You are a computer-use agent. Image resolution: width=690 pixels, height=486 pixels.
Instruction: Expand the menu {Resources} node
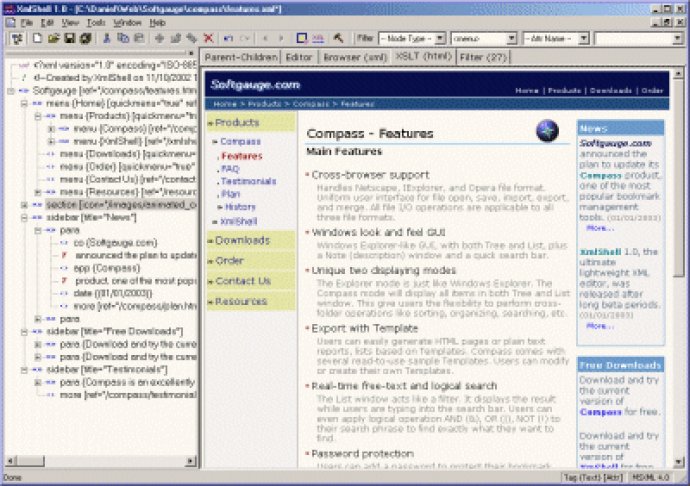(38, 192)
